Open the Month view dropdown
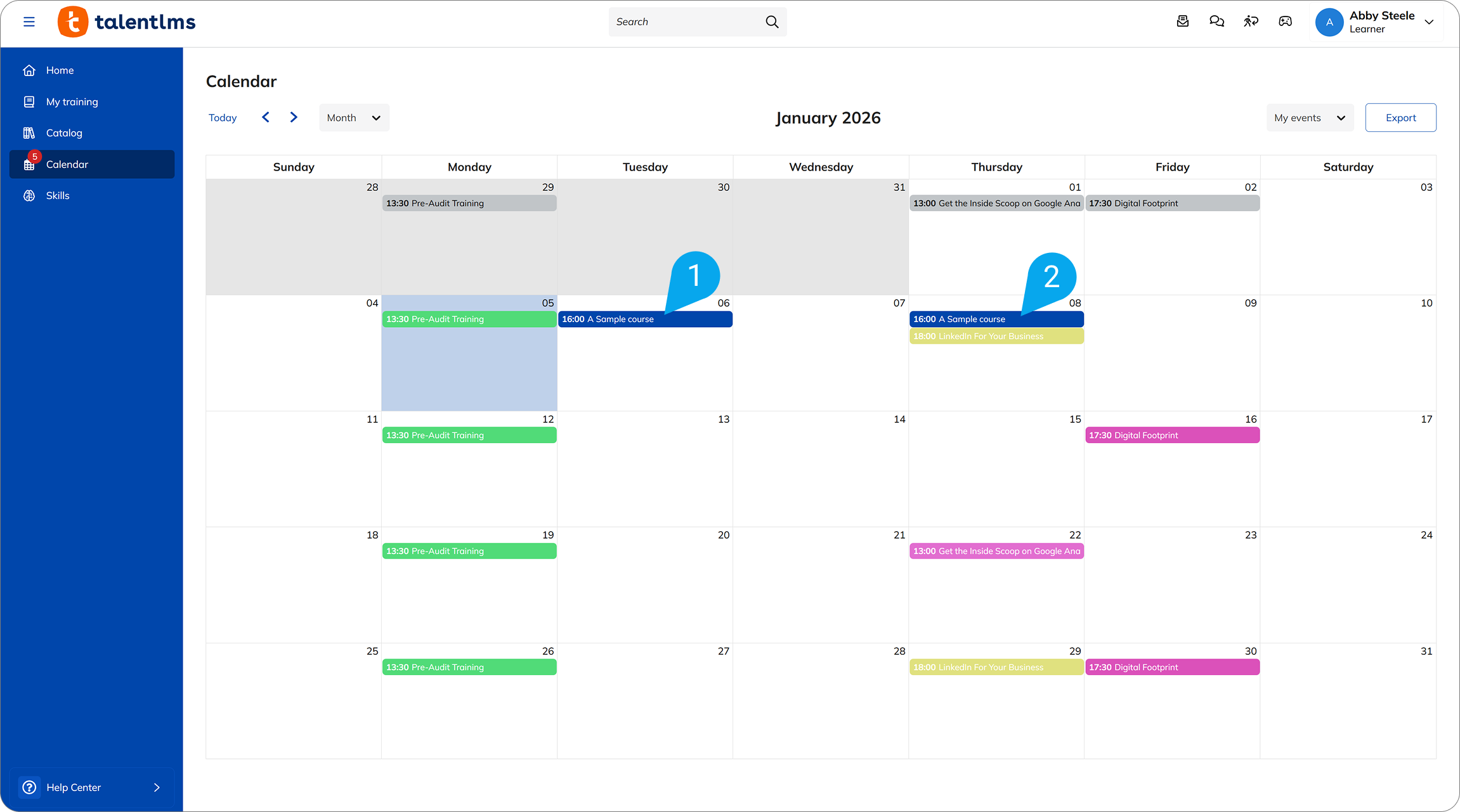This screenshot has height=812, width=1460. pyautogui.click(x=354, y=117)
